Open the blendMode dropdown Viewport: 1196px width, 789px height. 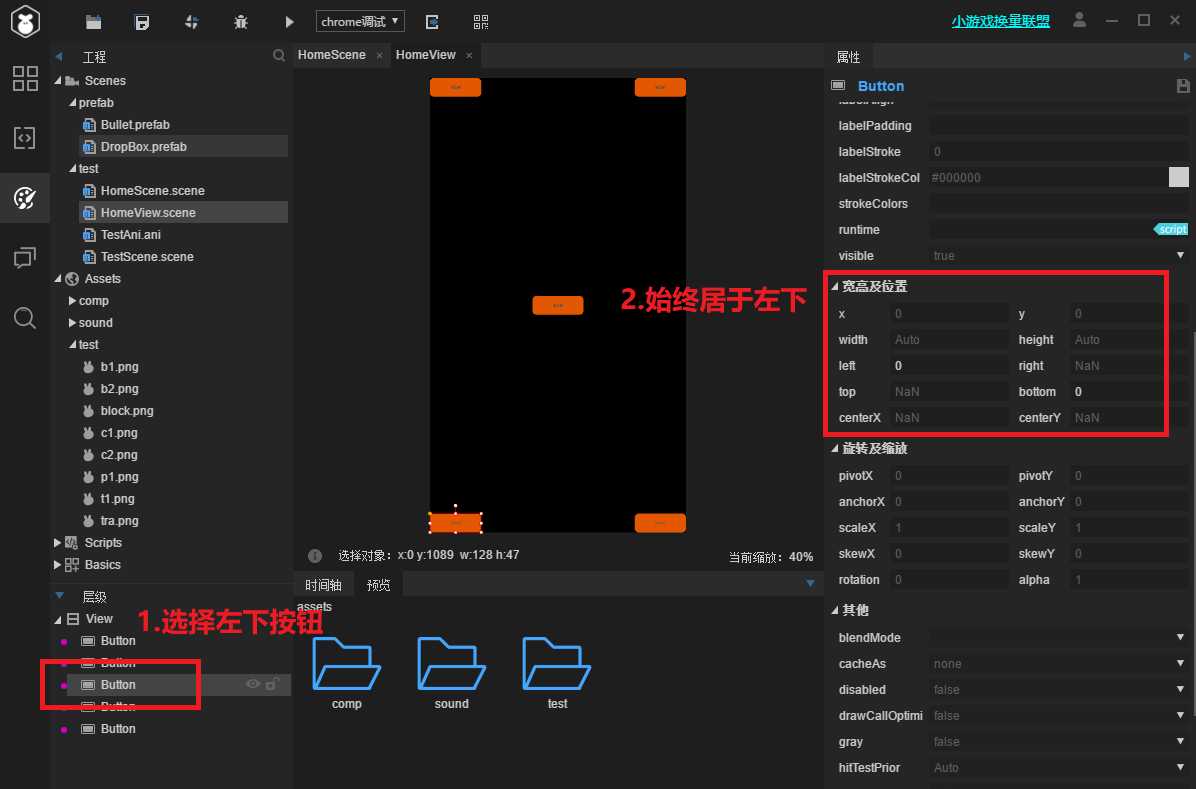pyautogui.click(x=1058, y=638)
